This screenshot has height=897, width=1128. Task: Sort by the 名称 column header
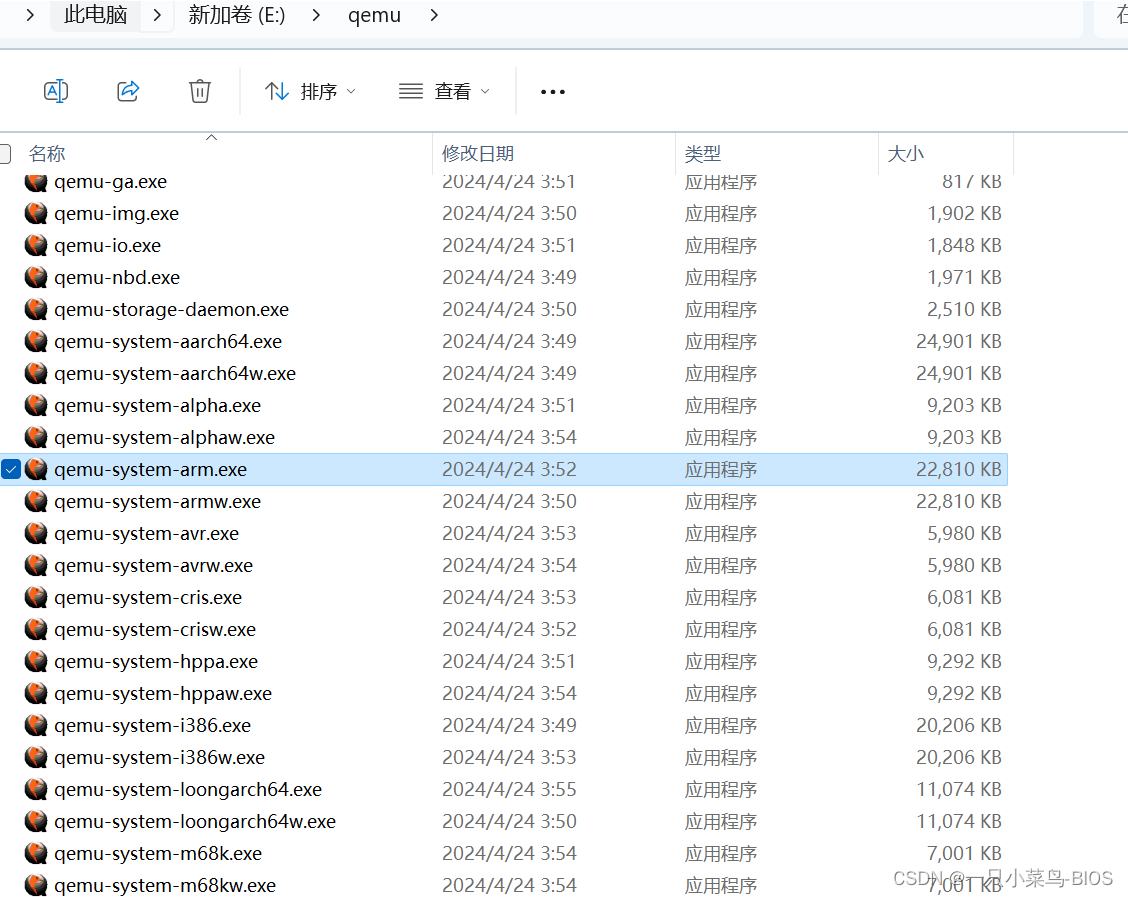pos(47,153)
